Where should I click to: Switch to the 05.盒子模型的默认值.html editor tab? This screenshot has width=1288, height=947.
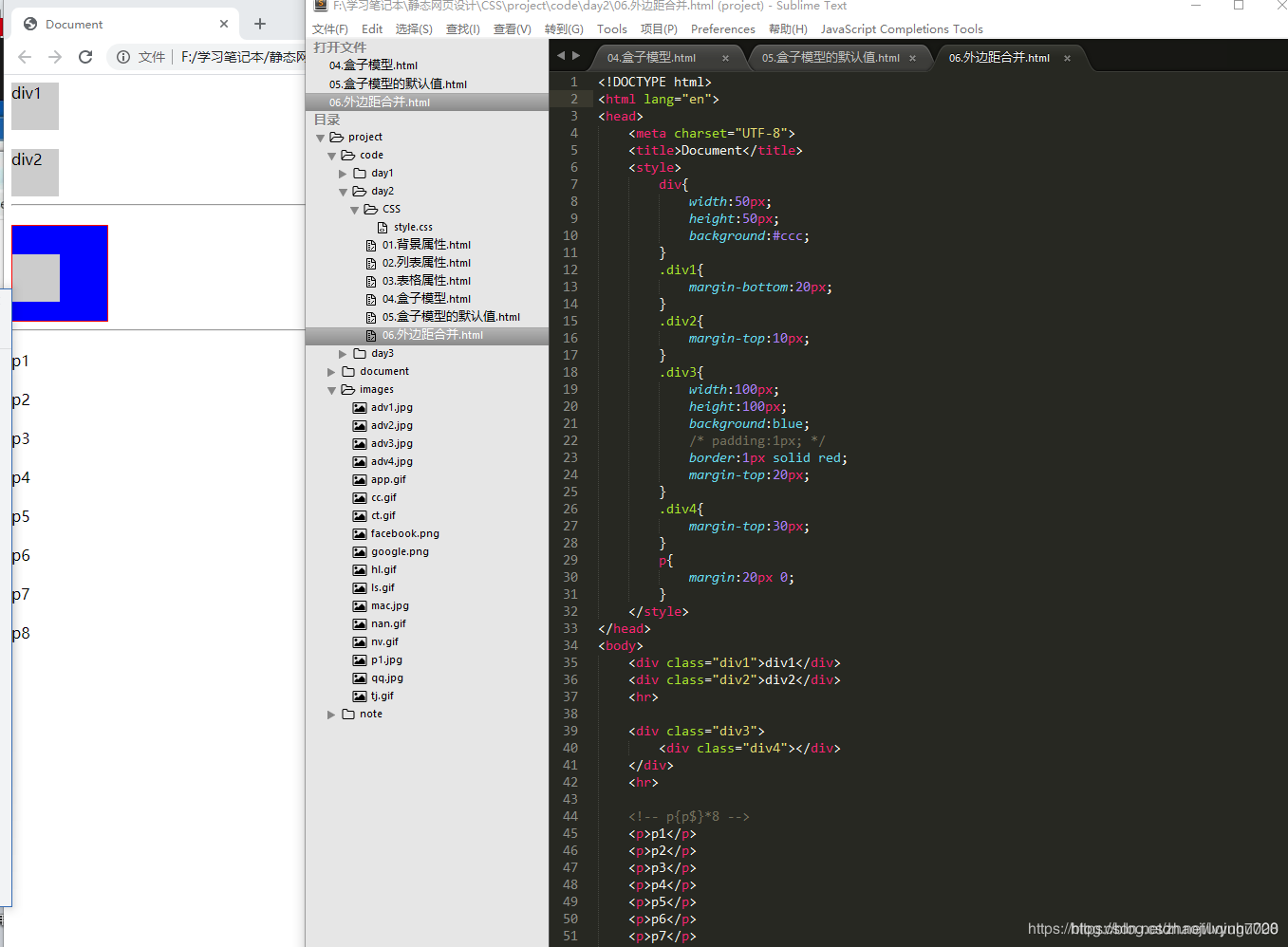pos(831,58)
